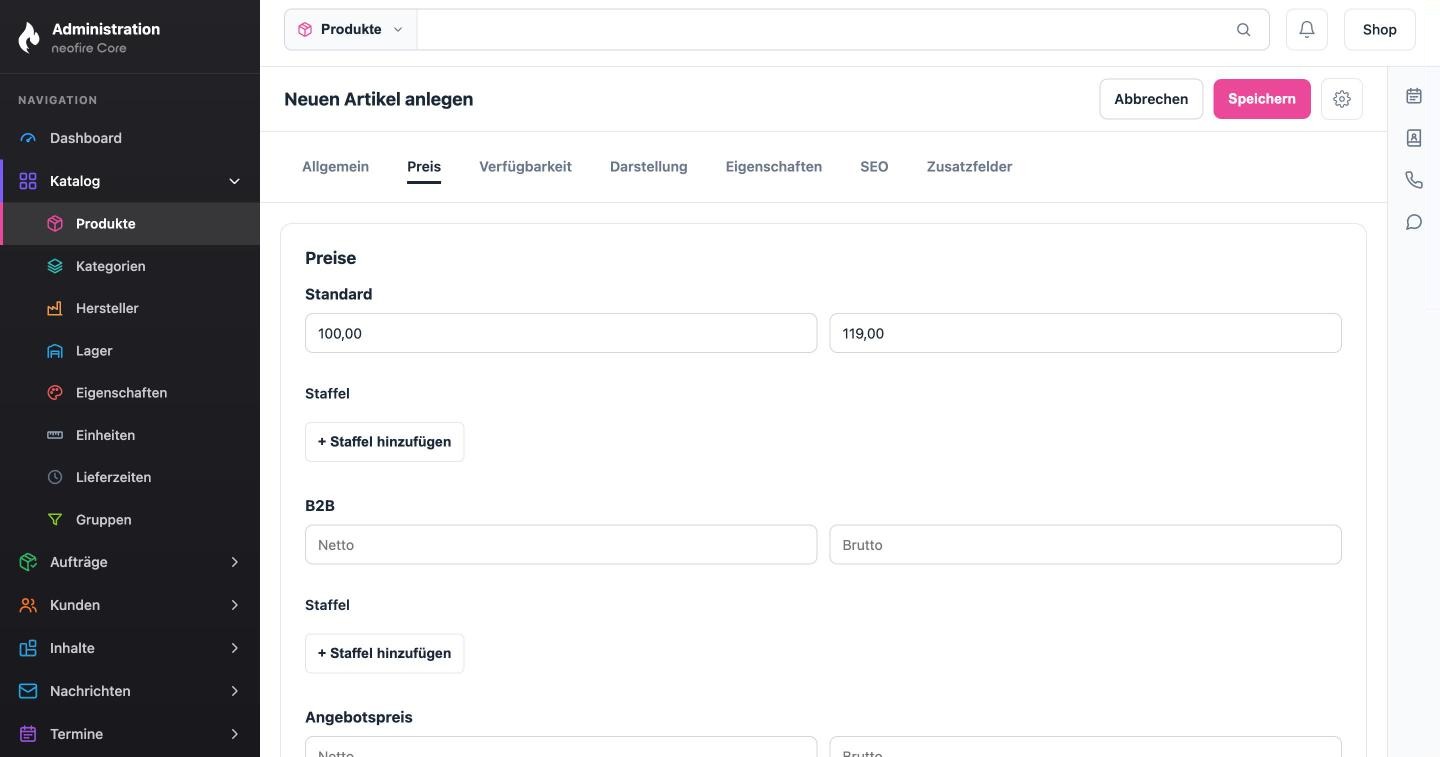Image resolution: width=1440 pixels, height=757 pixels.
Task: Click the B2B Netto input field
Action: point(561,545)
